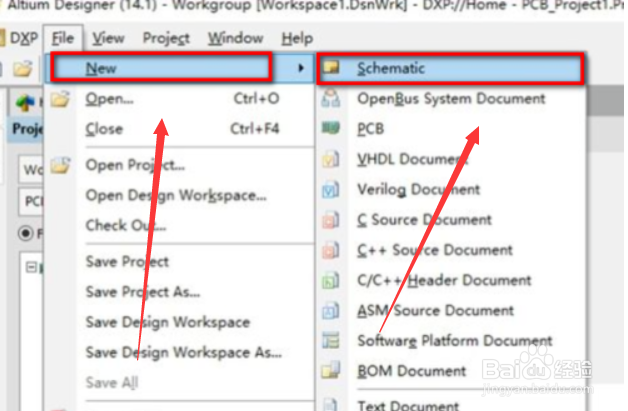Viewport: 628px width, 411px height.
Task: Select Save Project
Action: [178, 262]
